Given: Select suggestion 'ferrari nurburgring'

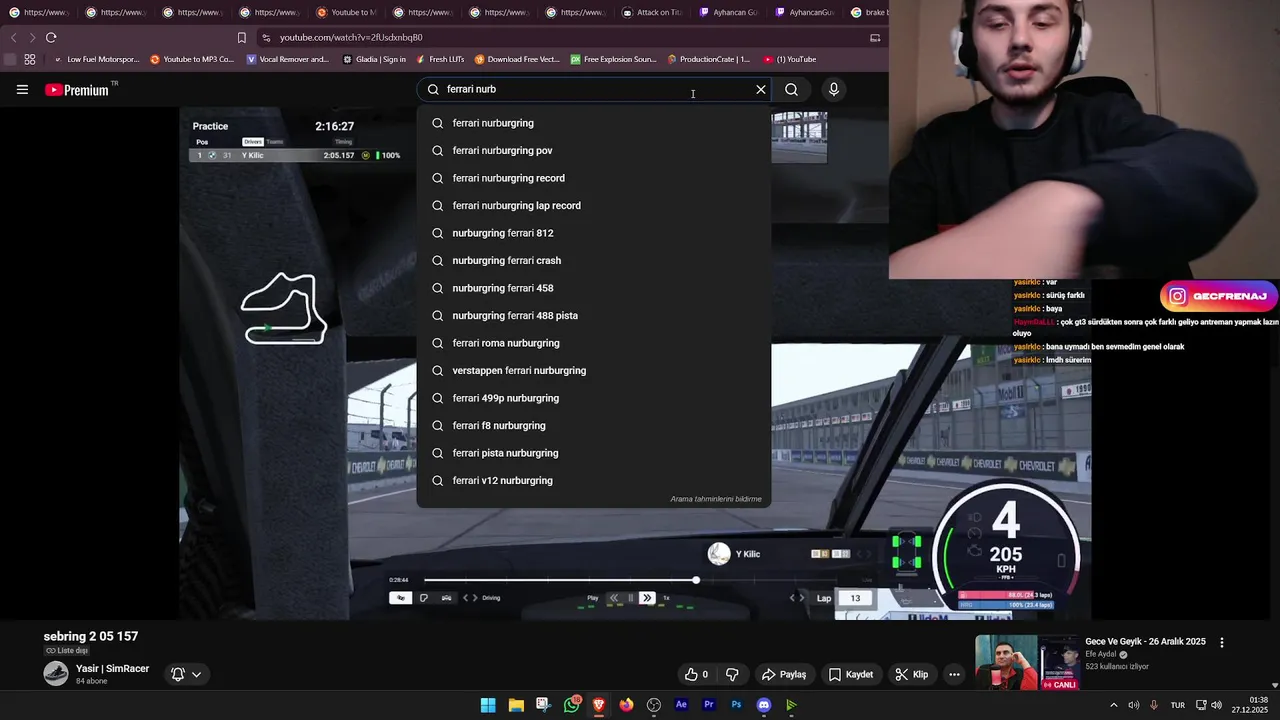Looking at the screenshot, I should click(x=594, y=123).
